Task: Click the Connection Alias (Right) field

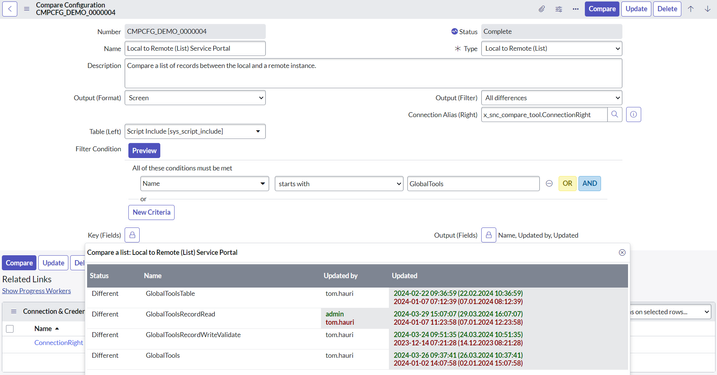Action: [x=544, y=114]
